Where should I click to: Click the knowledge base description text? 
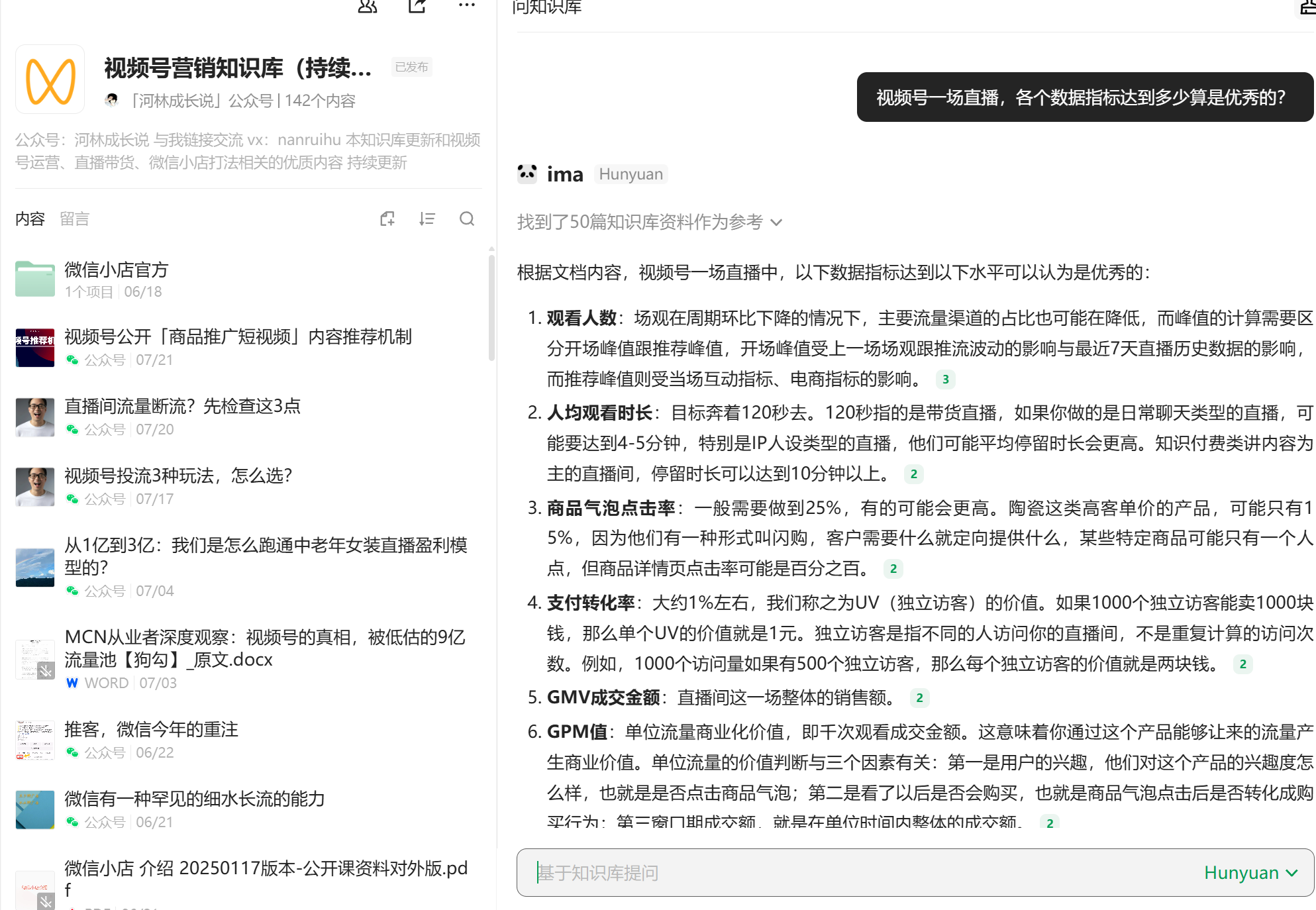pos(248,151)
